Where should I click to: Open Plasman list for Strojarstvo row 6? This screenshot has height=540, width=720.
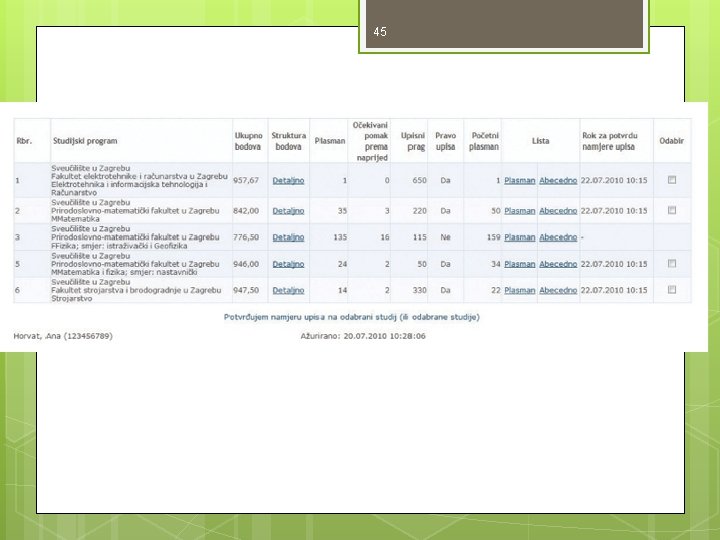pos(520,290)
